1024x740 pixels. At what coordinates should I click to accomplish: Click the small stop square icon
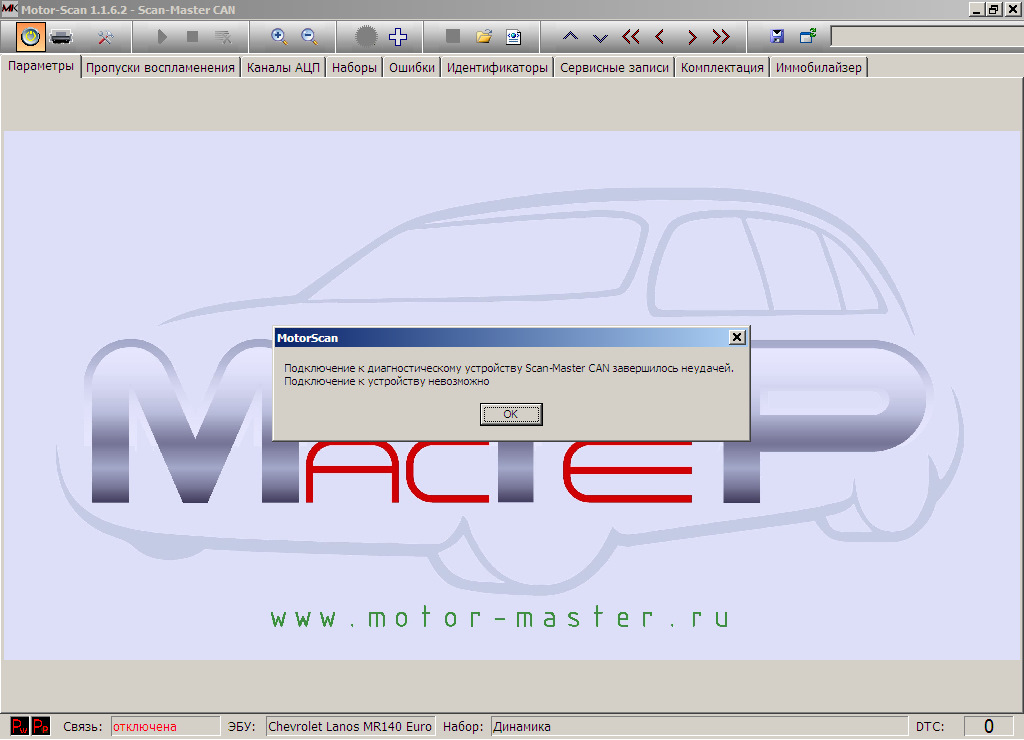tap(192, 37)
